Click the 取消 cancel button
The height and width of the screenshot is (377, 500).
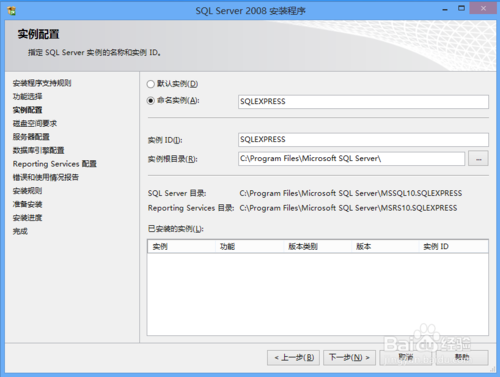coord(406,358)
